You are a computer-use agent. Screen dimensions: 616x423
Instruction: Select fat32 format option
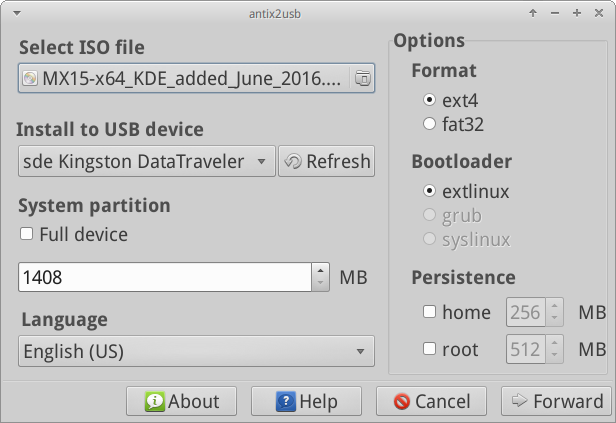click(429, 124)
